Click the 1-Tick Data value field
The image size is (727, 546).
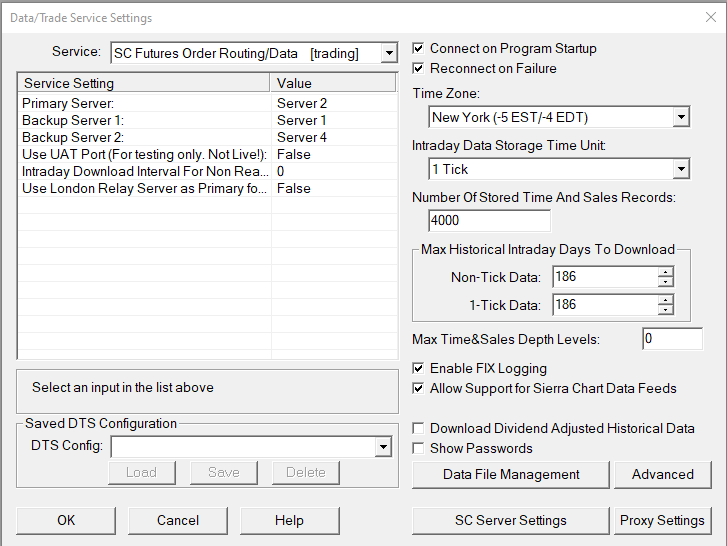click(x=605, y=305)
